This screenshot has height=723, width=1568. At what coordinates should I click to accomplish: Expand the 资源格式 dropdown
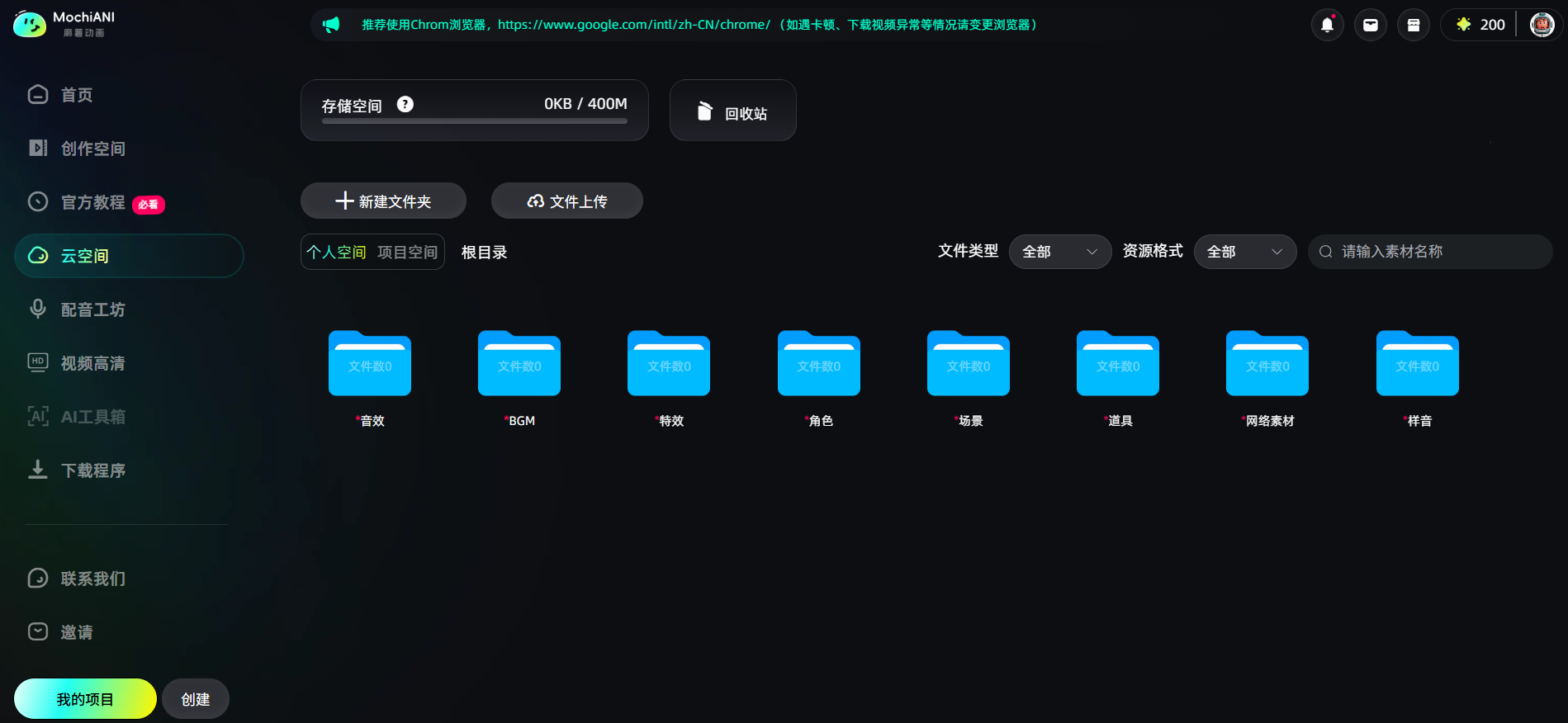click(x=1245, y=252)
